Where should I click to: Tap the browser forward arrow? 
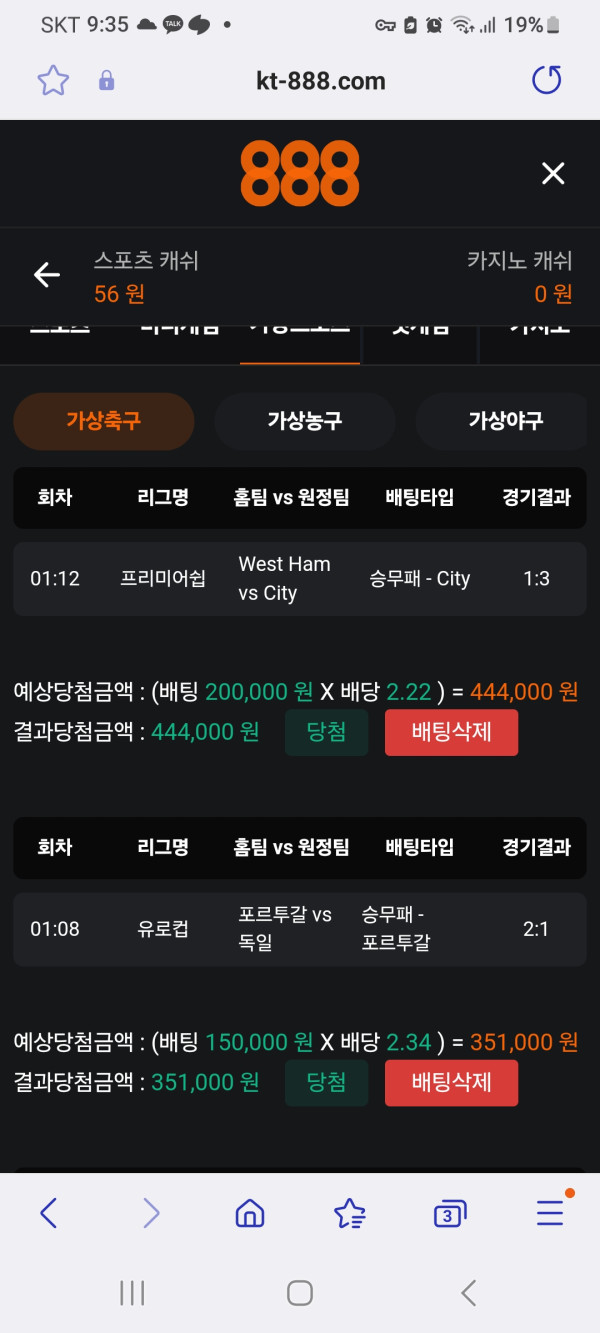pyautogui.click(x=150, y=1213)
